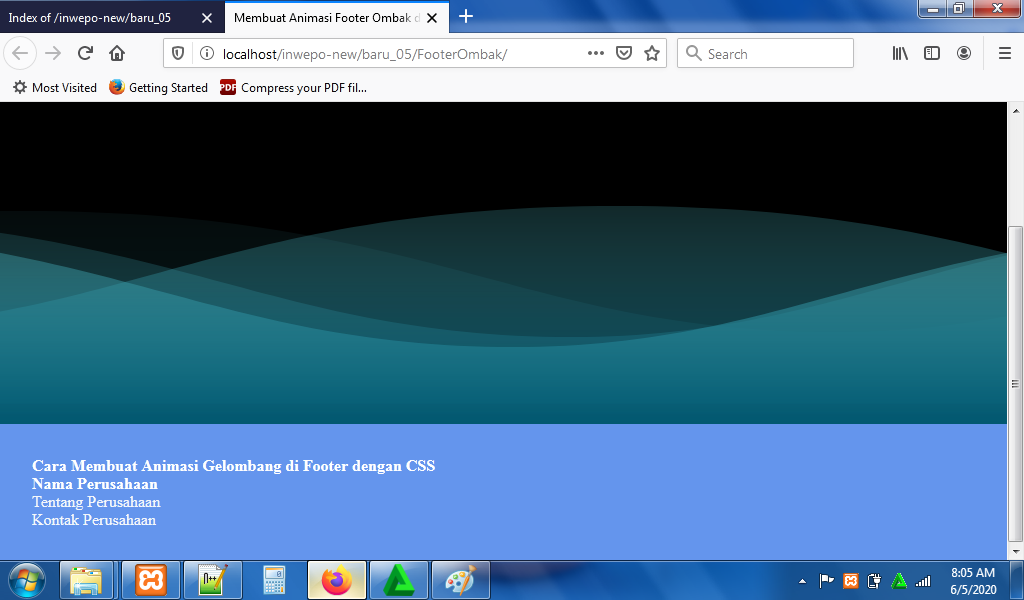Screen dimensions: 1024x600
Task: Click the XAMPP system tray icon
Action: pyautogui.click(x=850, y=580)
